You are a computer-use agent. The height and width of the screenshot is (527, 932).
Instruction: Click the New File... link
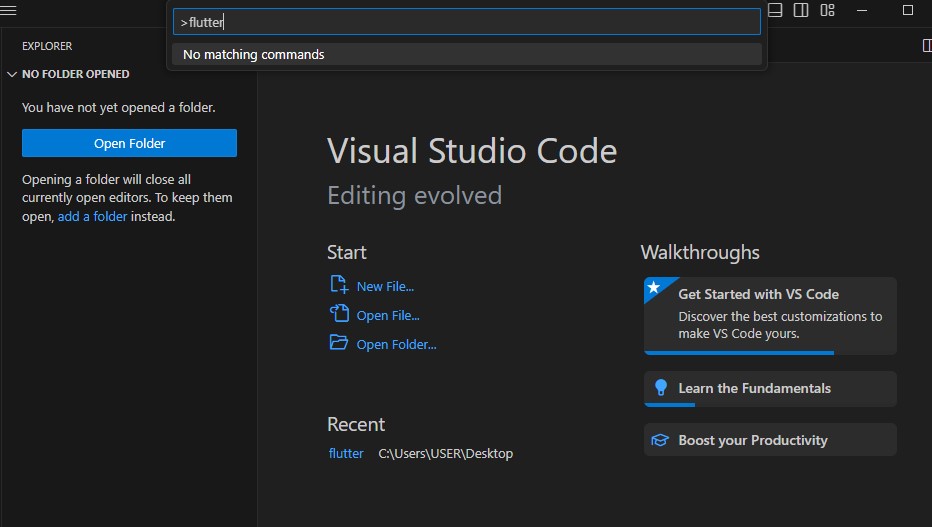385,286
